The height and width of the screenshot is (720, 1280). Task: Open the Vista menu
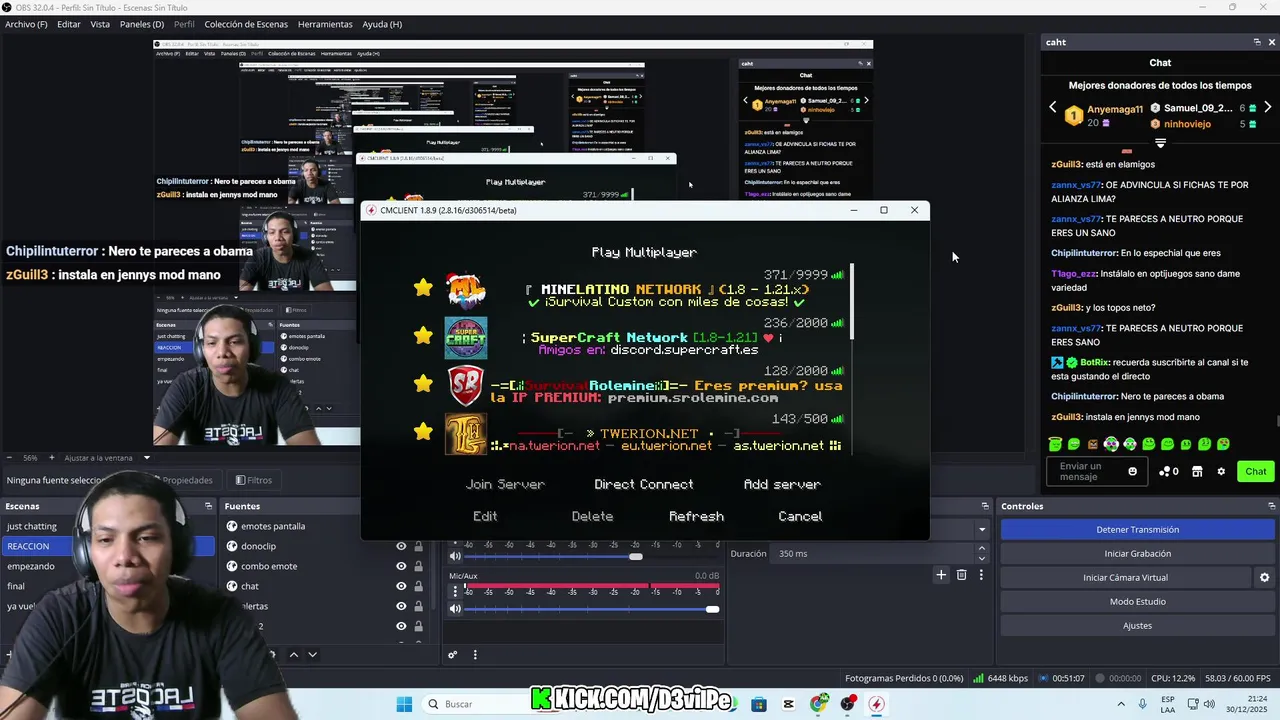click(x=100, y=24)
